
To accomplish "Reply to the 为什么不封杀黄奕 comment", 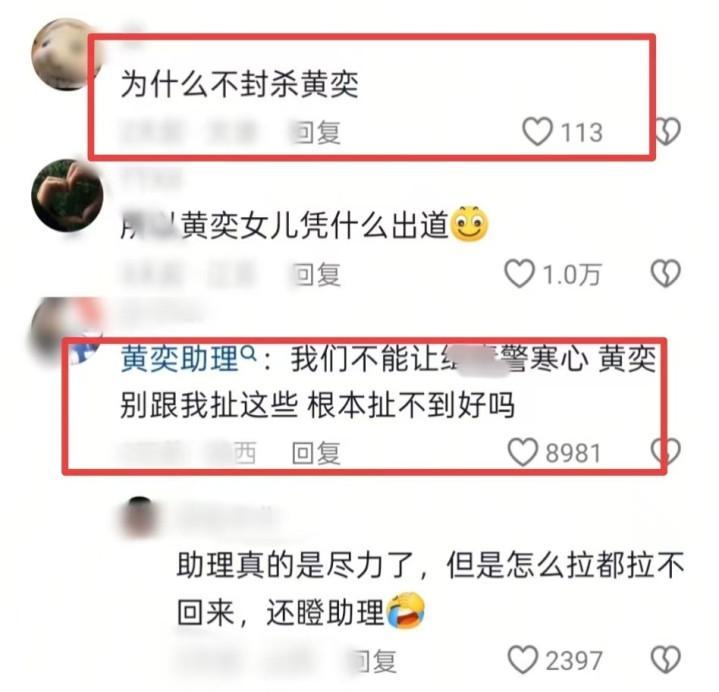I will click(x=316, y=132).
